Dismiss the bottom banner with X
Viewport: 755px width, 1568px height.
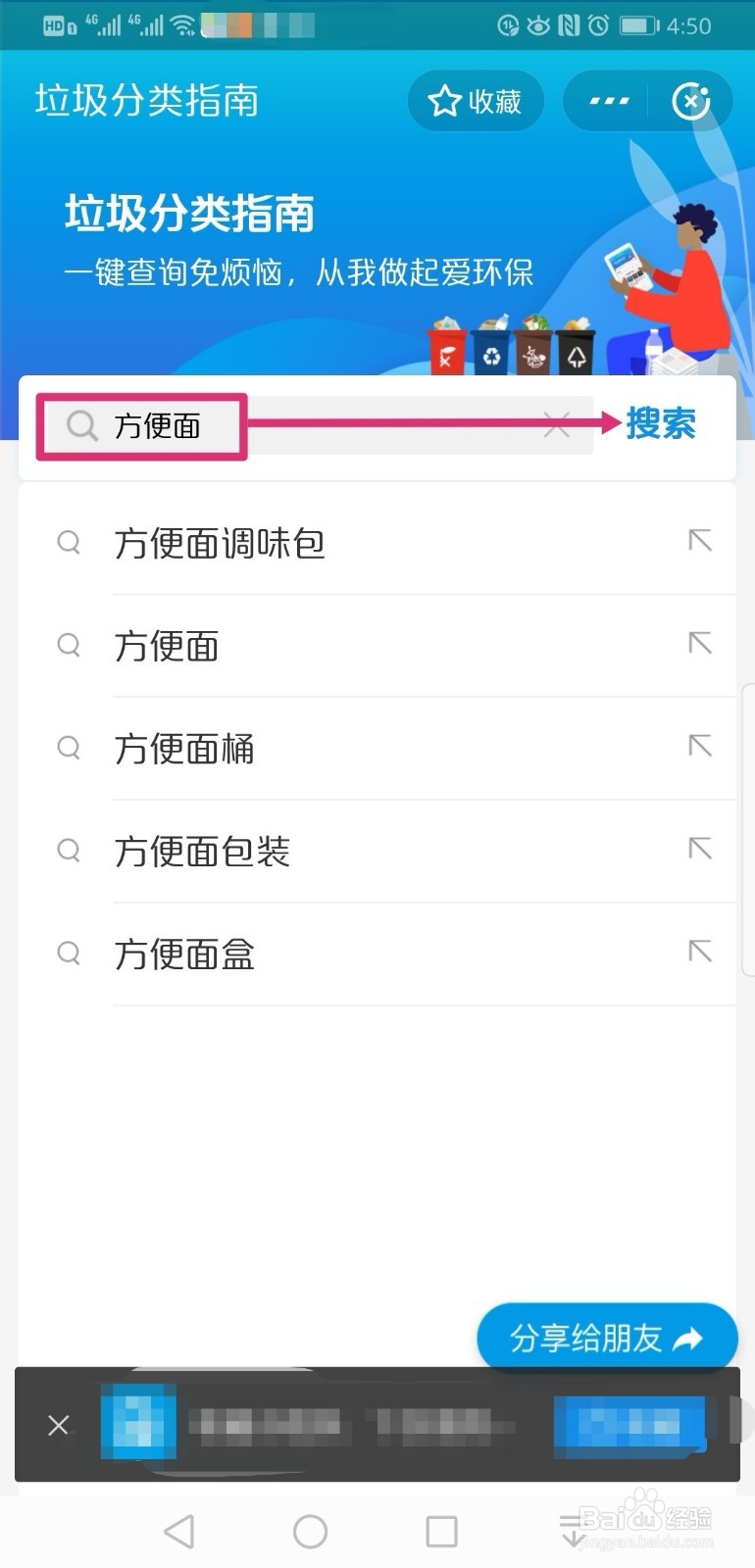[59, 1424]
